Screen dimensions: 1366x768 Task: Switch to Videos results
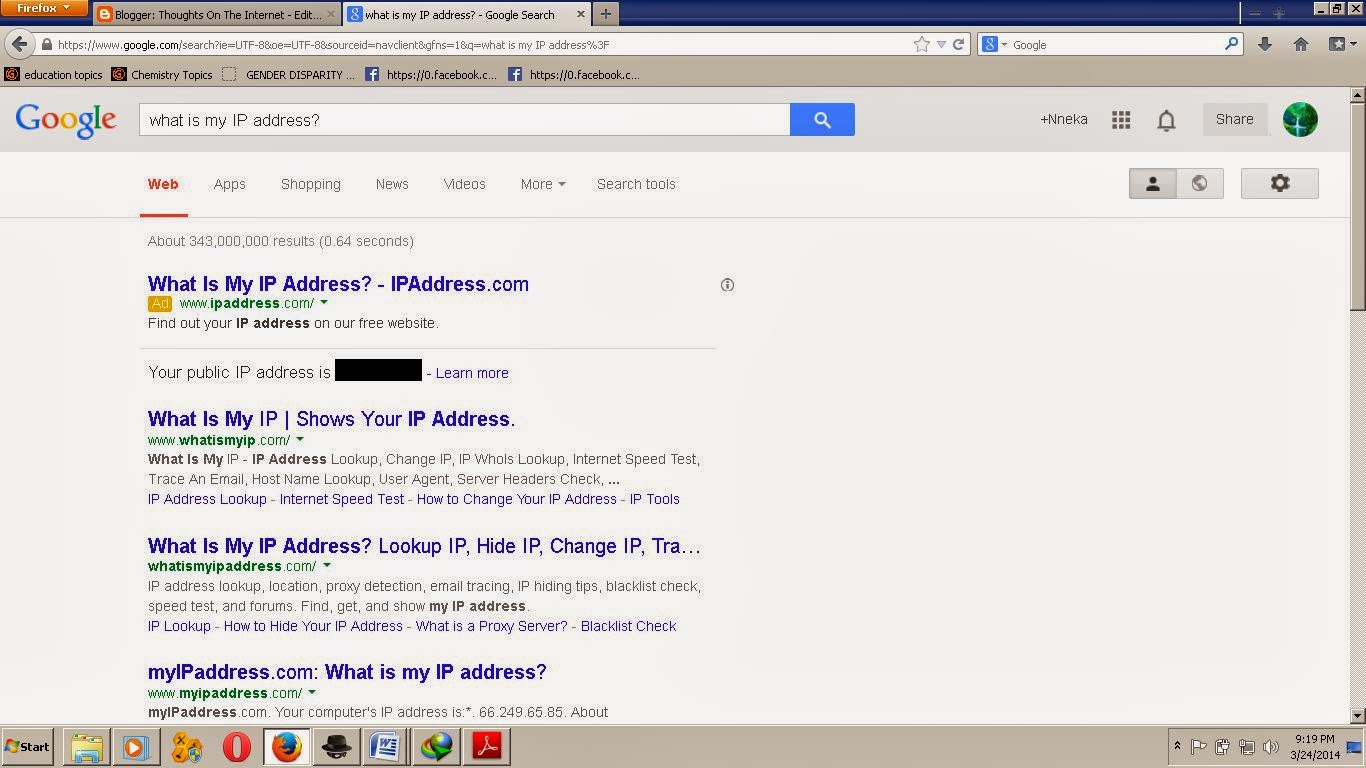464,184
